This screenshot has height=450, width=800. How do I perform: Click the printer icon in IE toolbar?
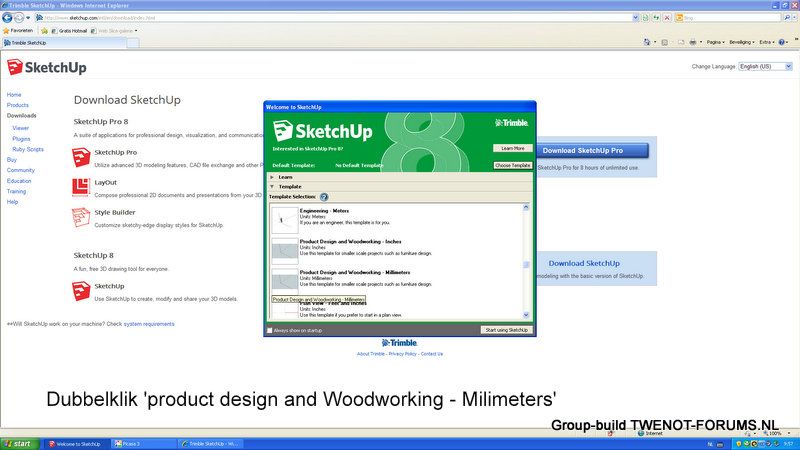tap(692, 42)
